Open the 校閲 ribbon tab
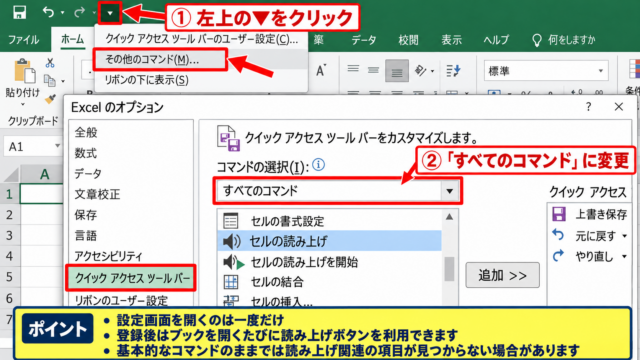640x360 pixels. (408, 40)
